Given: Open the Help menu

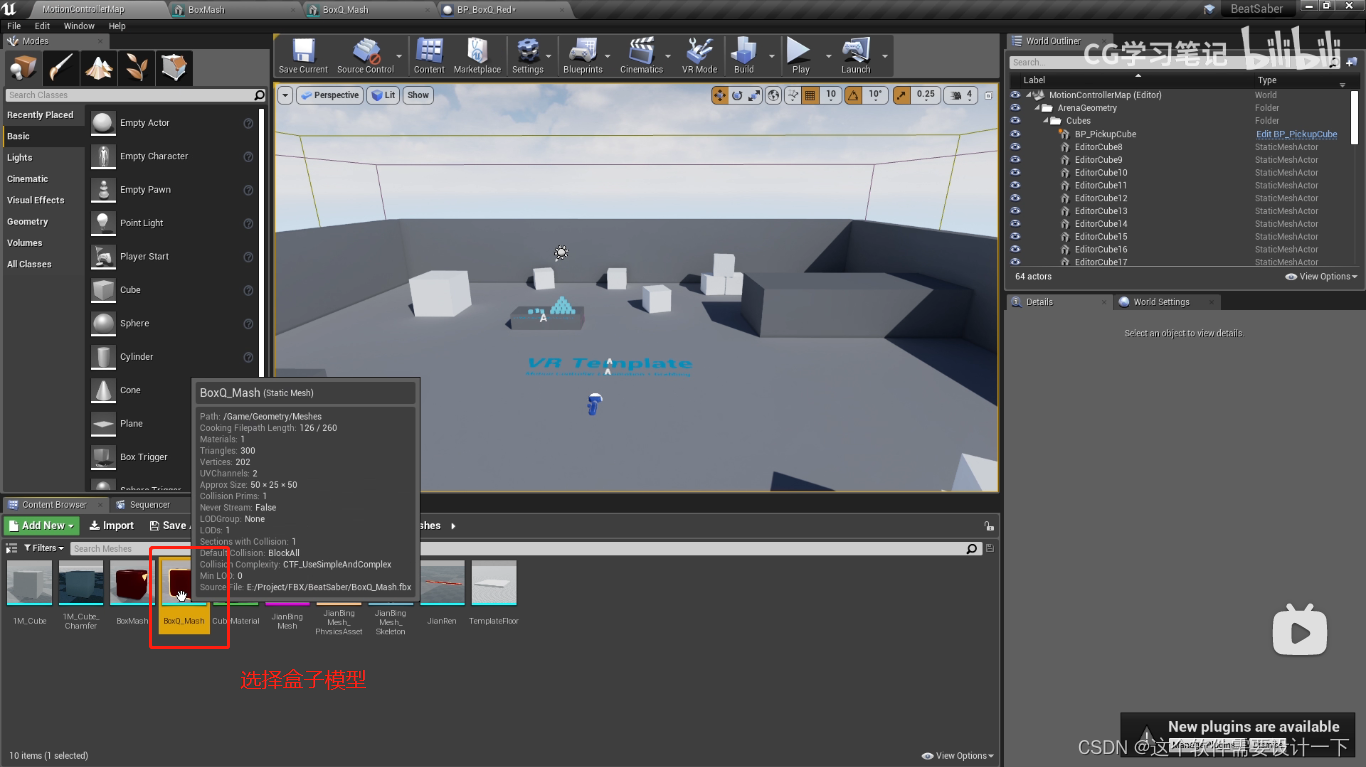Looking at the screenshot, I should click(117, 26).
